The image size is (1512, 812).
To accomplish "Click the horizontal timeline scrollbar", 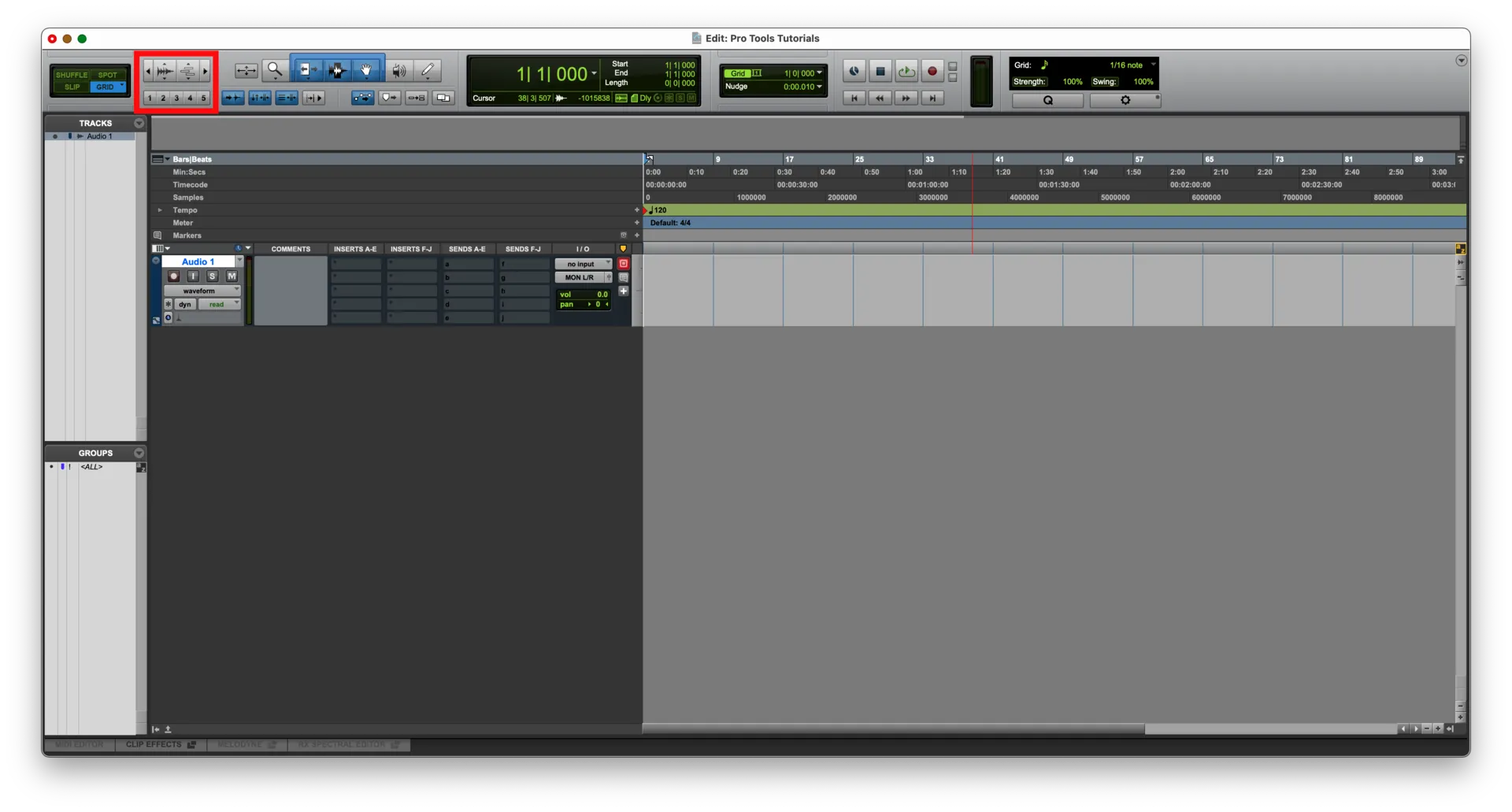I will tap(890, 729).
